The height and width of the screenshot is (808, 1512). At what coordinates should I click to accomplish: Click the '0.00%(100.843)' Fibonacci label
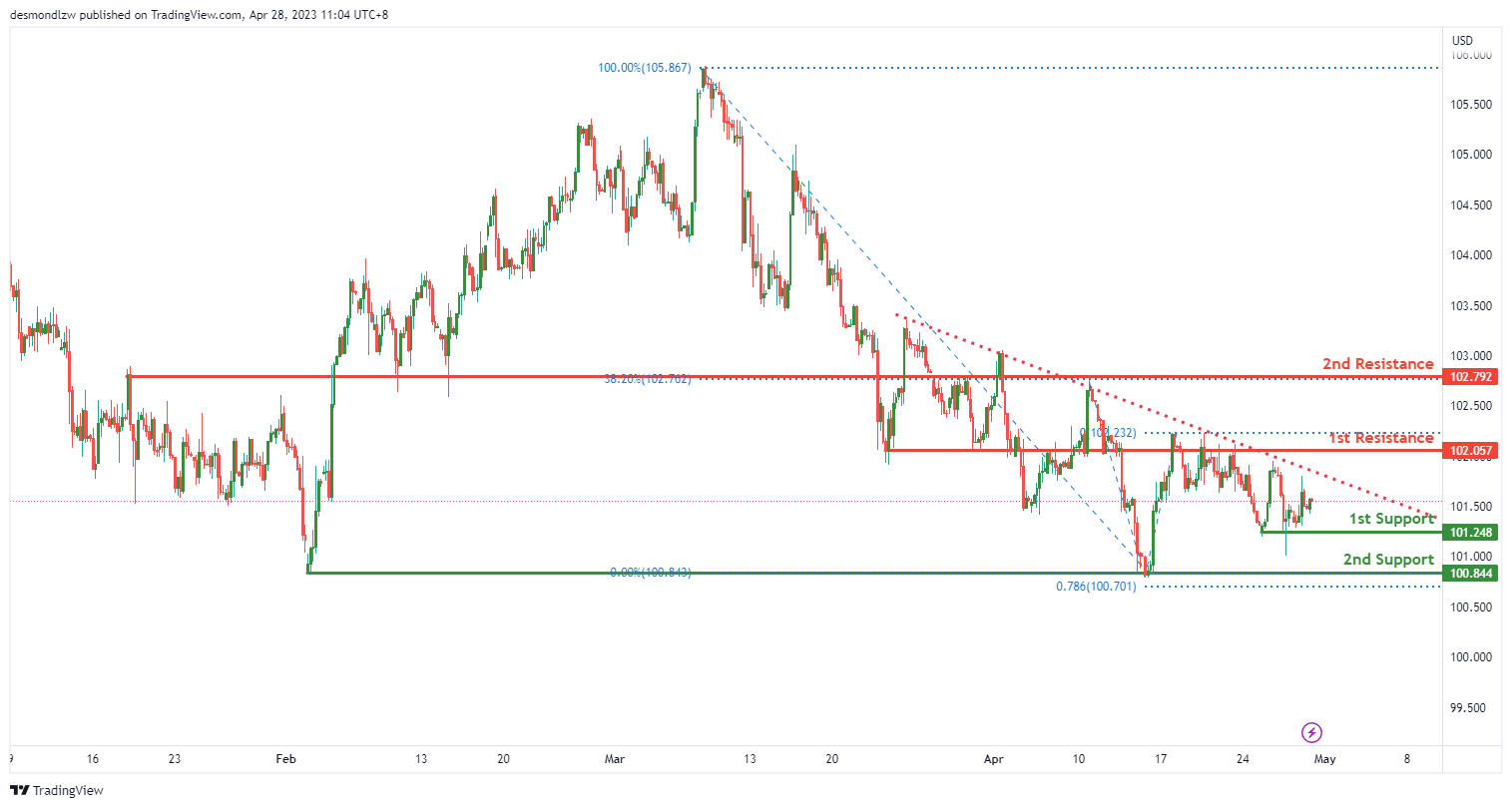(650, 573)
